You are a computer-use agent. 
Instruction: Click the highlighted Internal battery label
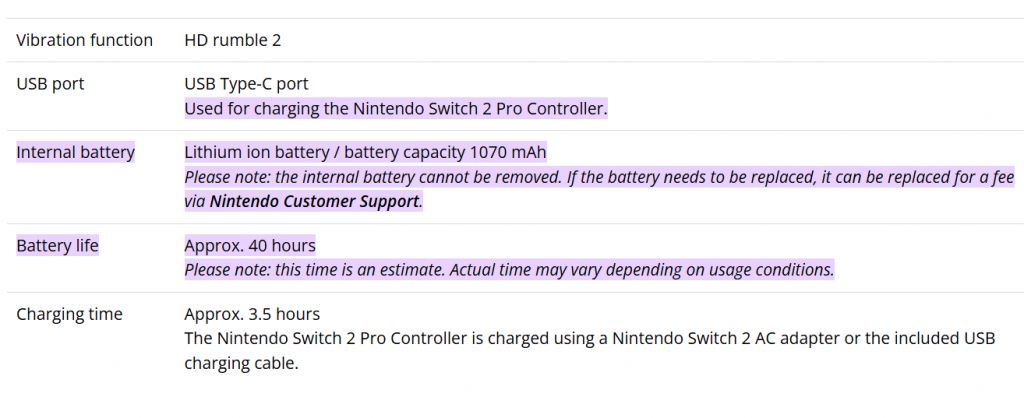pos(75,153)
